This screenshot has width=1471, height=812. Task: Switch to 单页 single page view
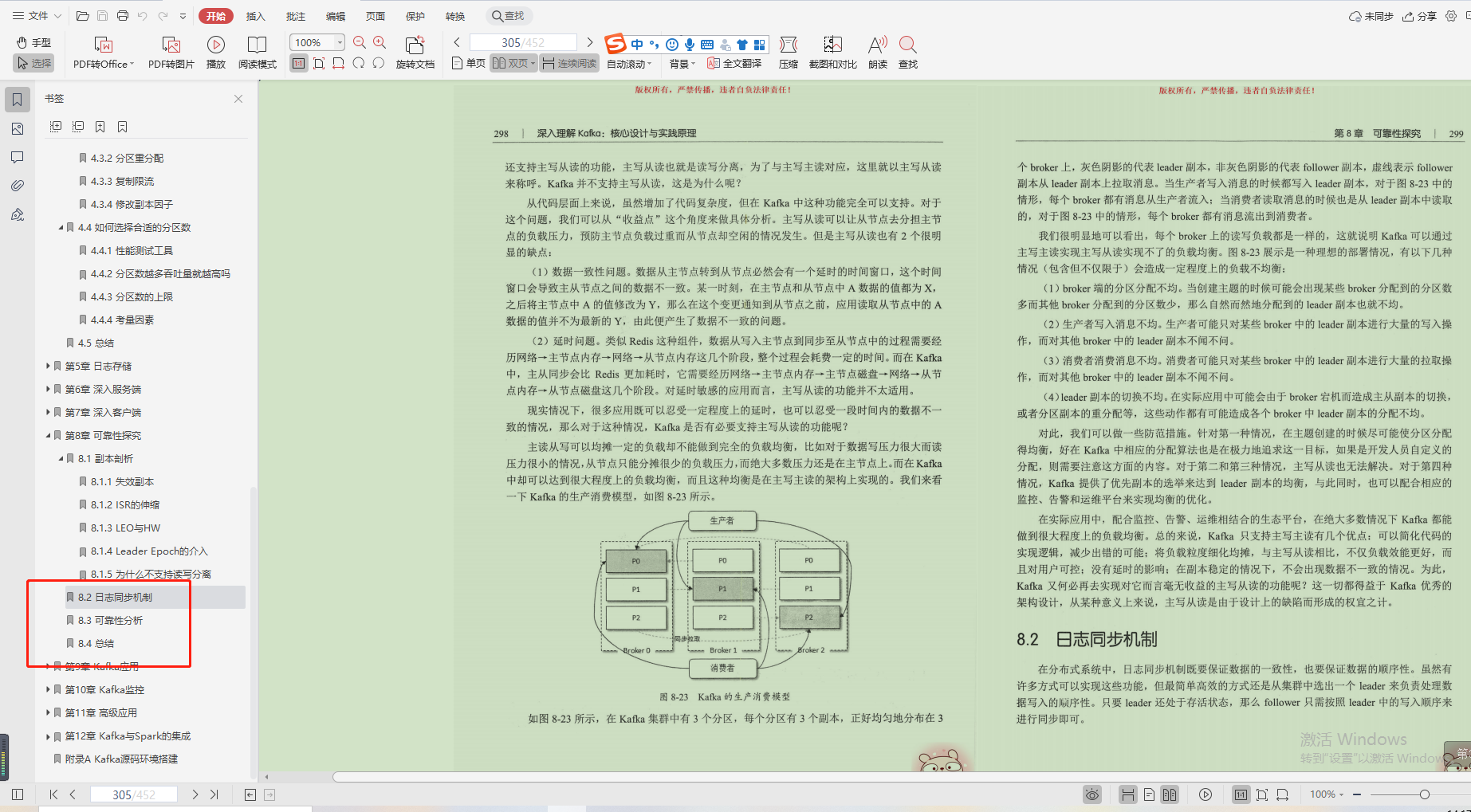(469, 63)
